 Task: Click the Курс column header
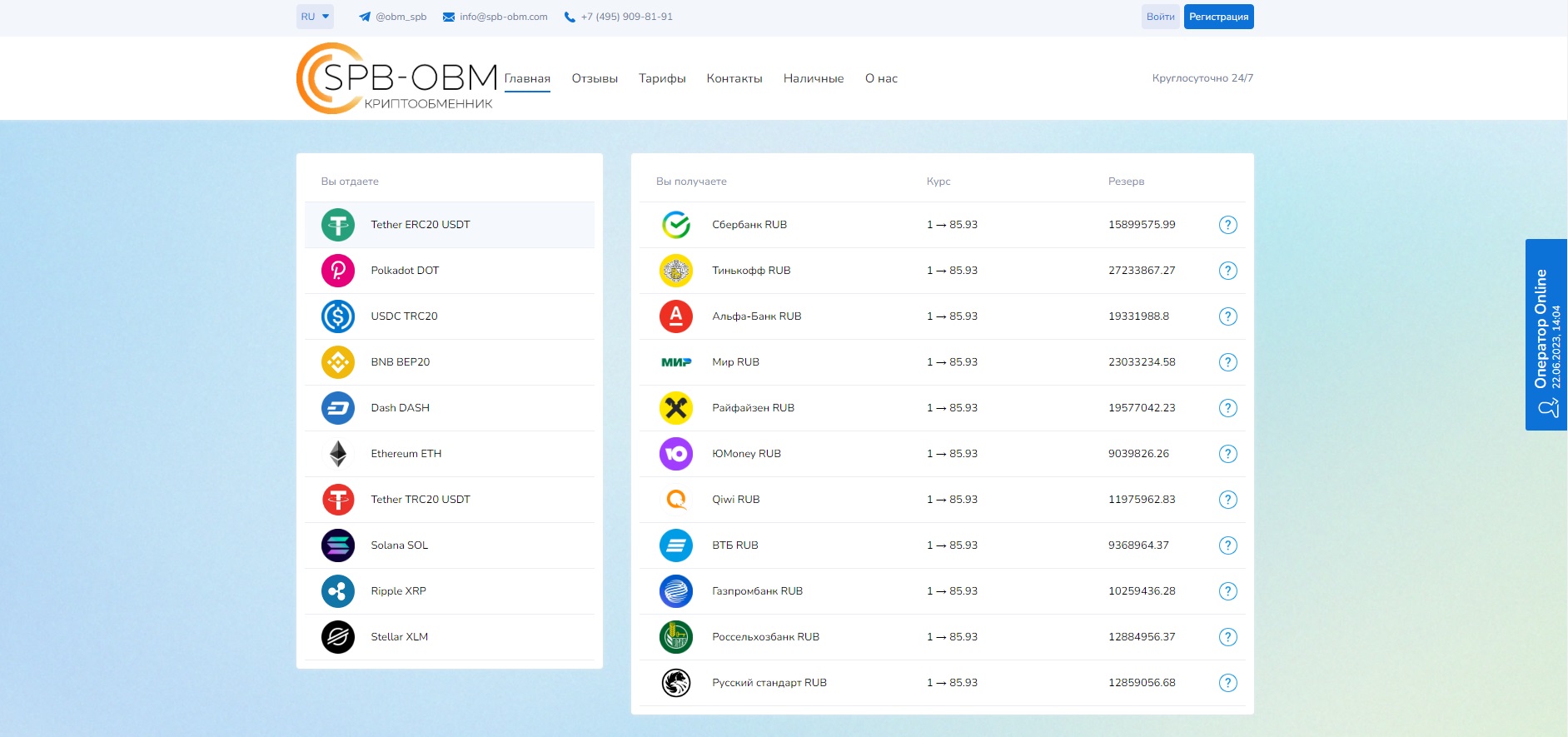tap(938, 182)
